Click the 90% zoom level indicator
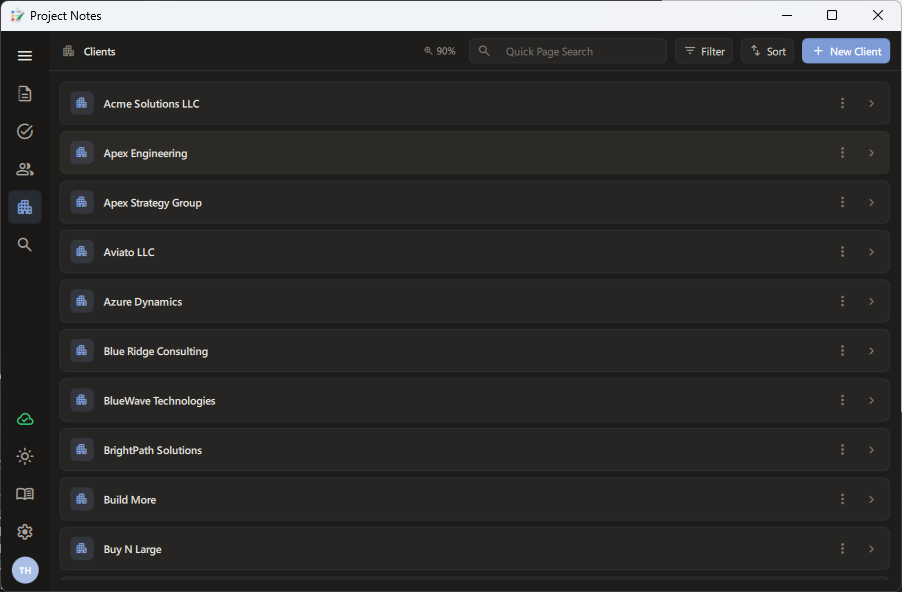The height and width of the screenshot is (592, 902). pyautogui.click(x=440, y=51)
